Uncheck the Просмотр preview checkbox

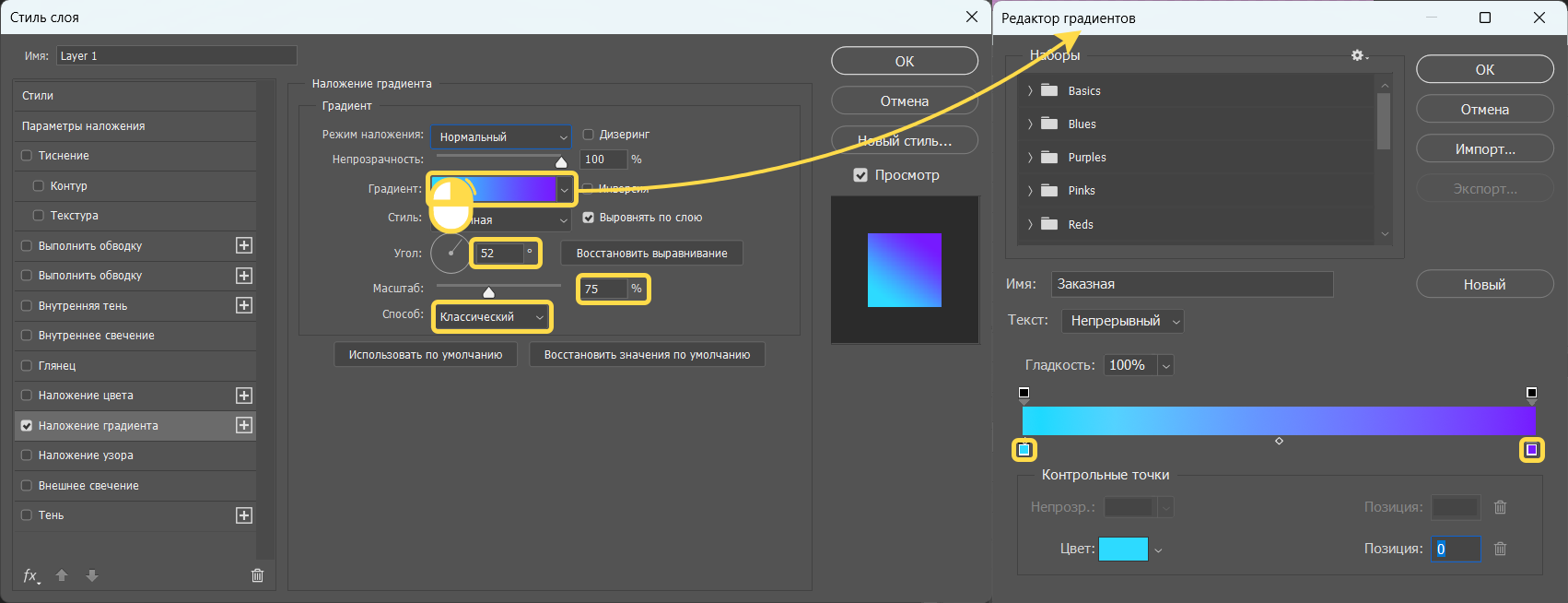(x=860, y=175)
